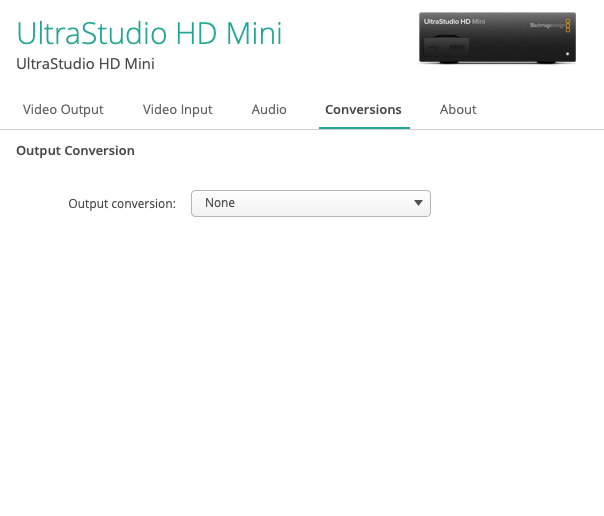Click the Output Conversion section heading
This screenshot has height=516, width=604.
click(76, 151)
